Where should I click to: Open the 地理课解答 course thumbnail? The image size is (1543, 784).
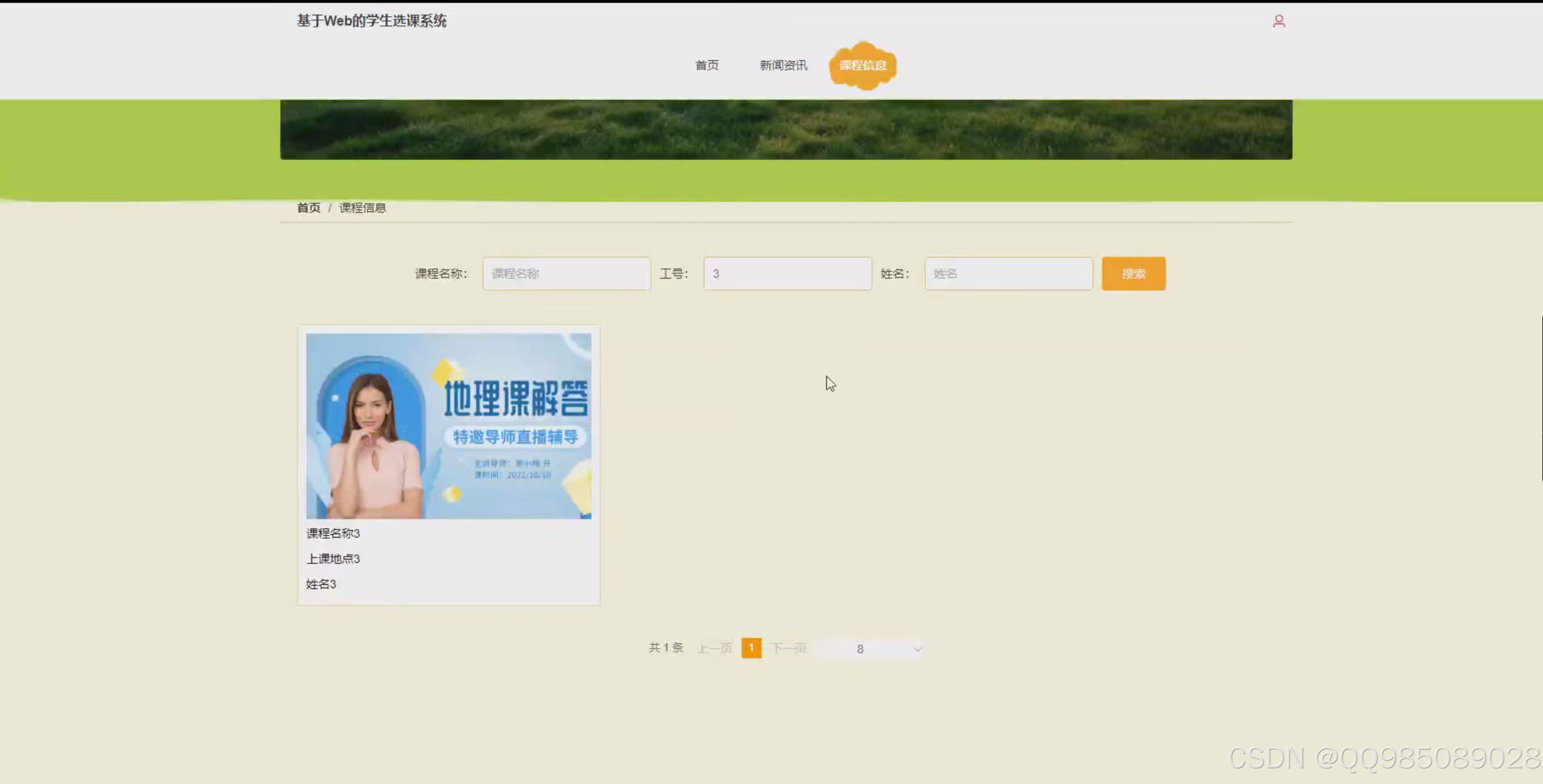(448, 425)
